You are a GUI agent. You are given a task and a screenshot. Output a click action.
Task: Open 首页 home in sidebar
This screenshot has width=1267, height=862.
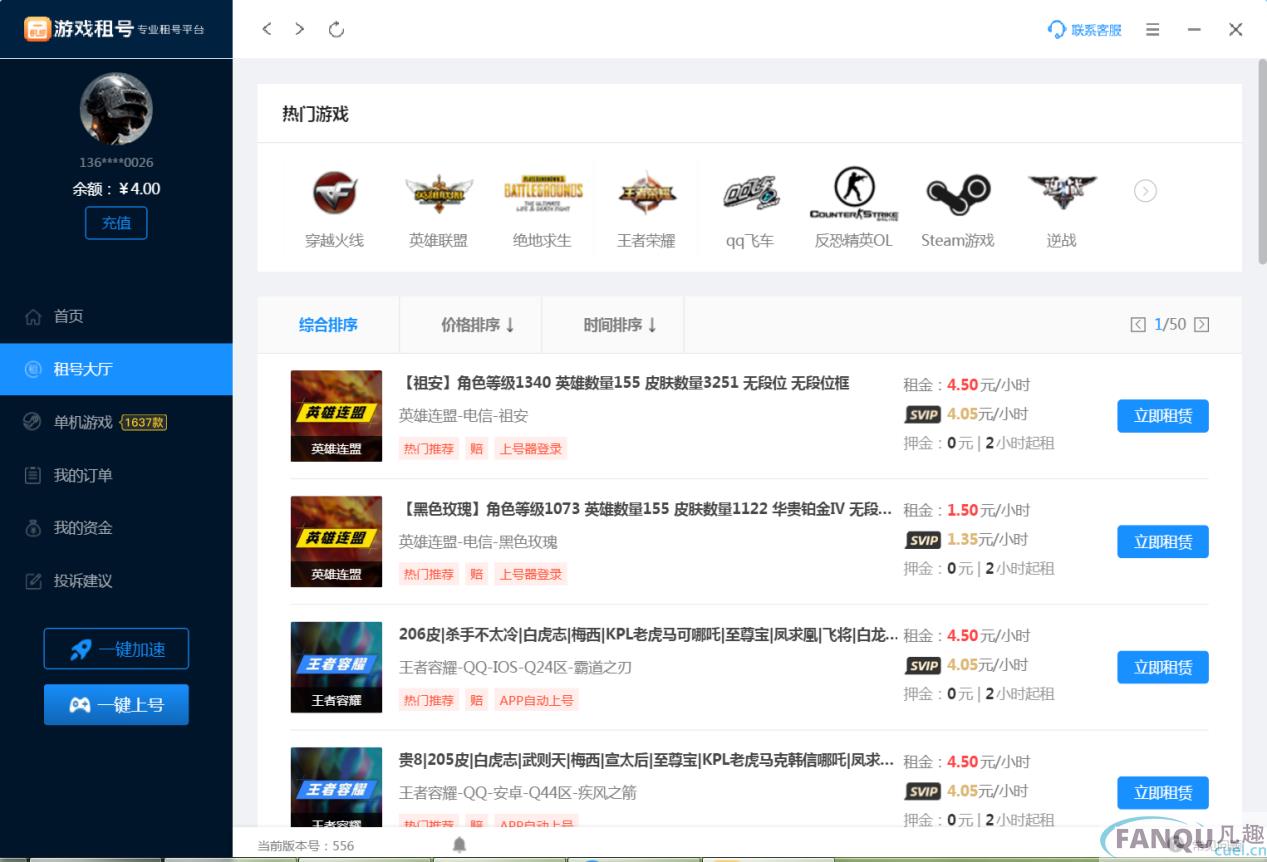tap(116, 317)
